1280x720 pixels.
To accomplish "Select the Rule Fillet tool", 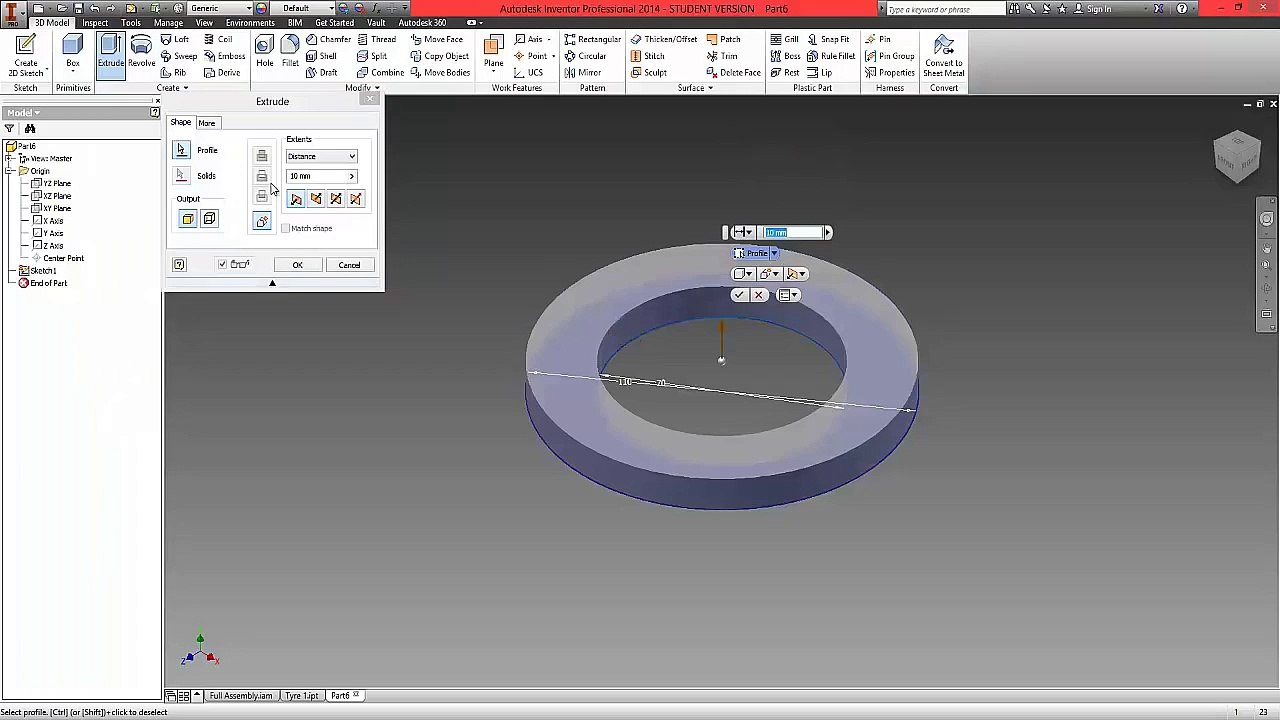I will pos(831,56).
